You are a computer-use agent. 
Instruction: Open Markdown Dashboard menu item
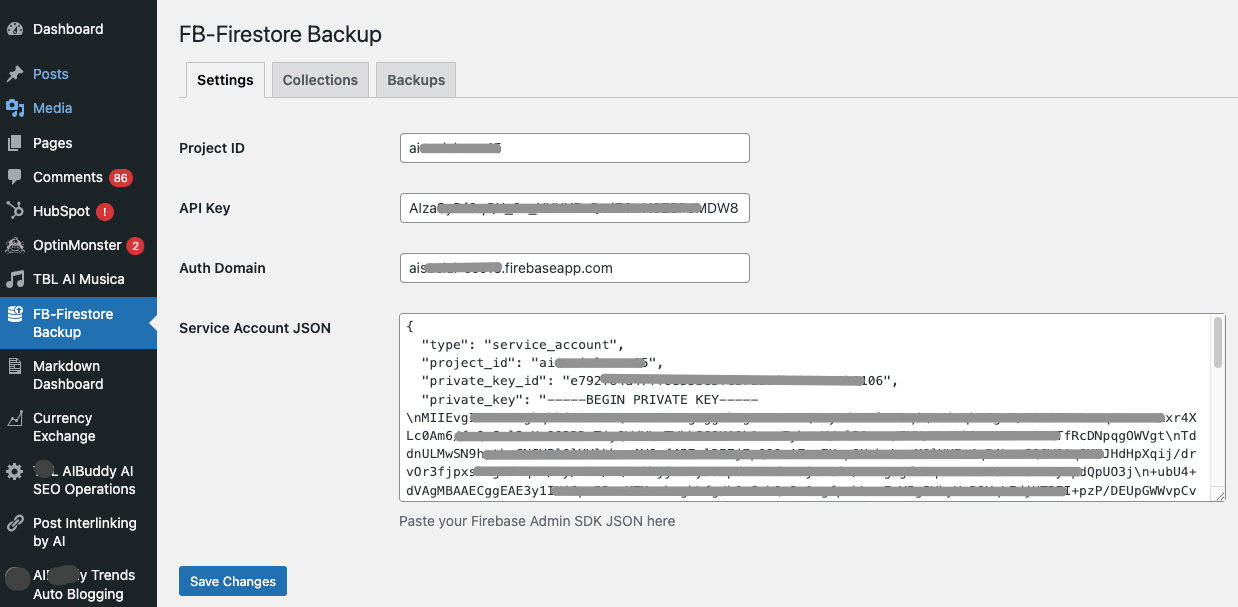[x=68, y=375]
